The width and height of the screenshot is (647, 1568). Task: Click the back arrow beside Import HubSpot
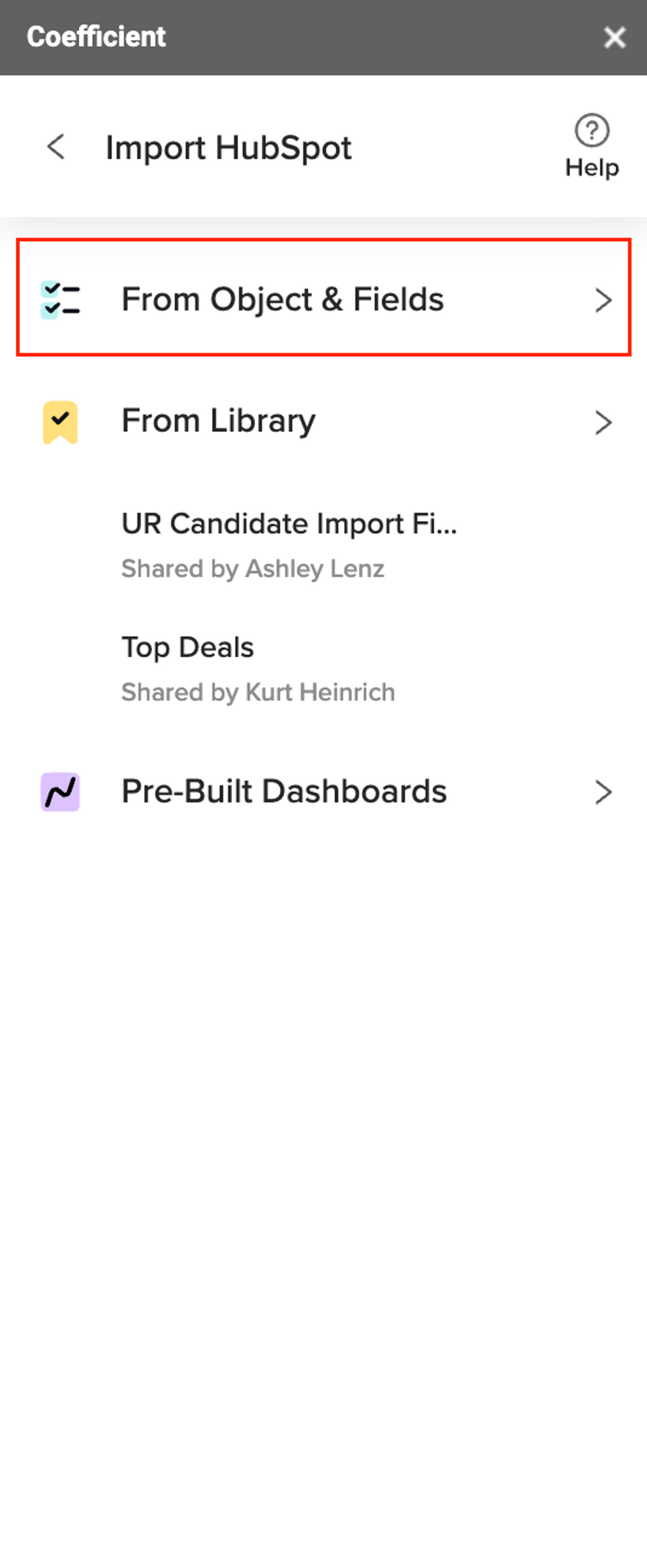56,147
